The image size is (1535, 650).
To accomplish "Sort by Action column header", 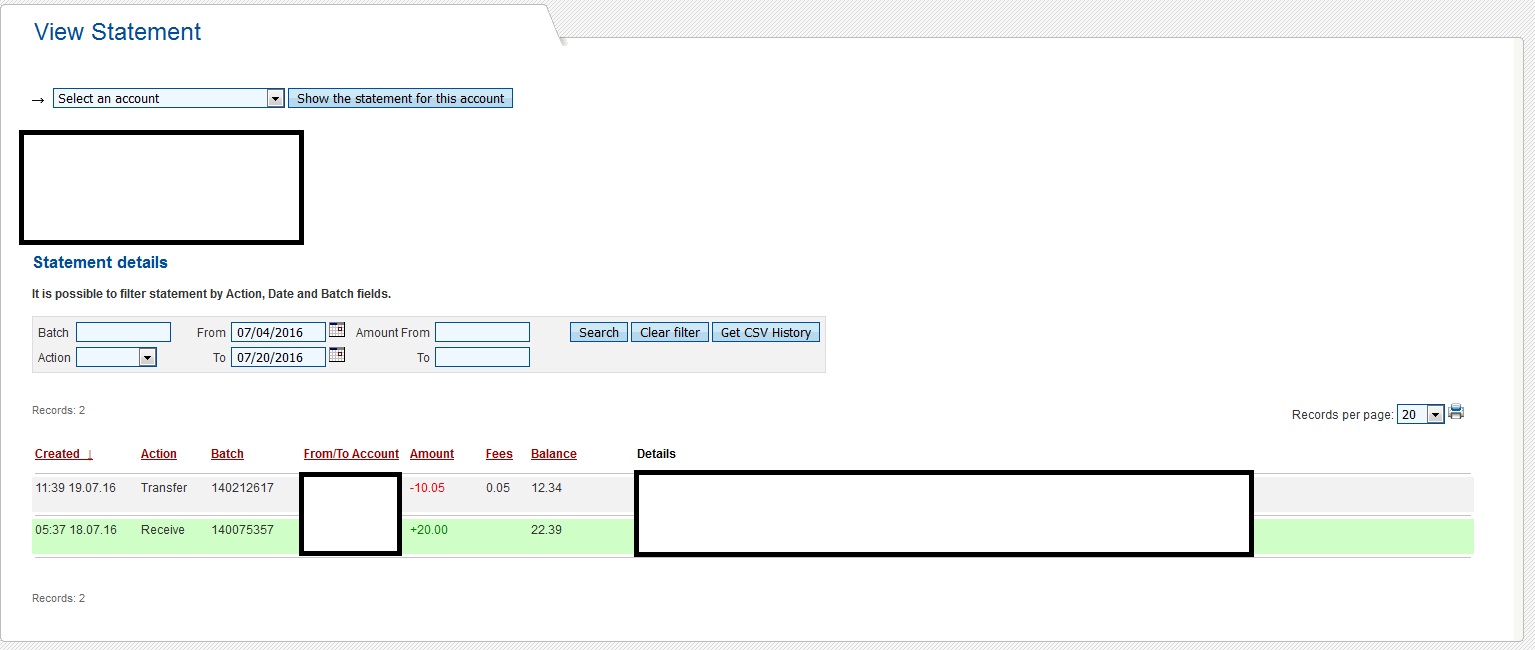I will coord(158,454).
